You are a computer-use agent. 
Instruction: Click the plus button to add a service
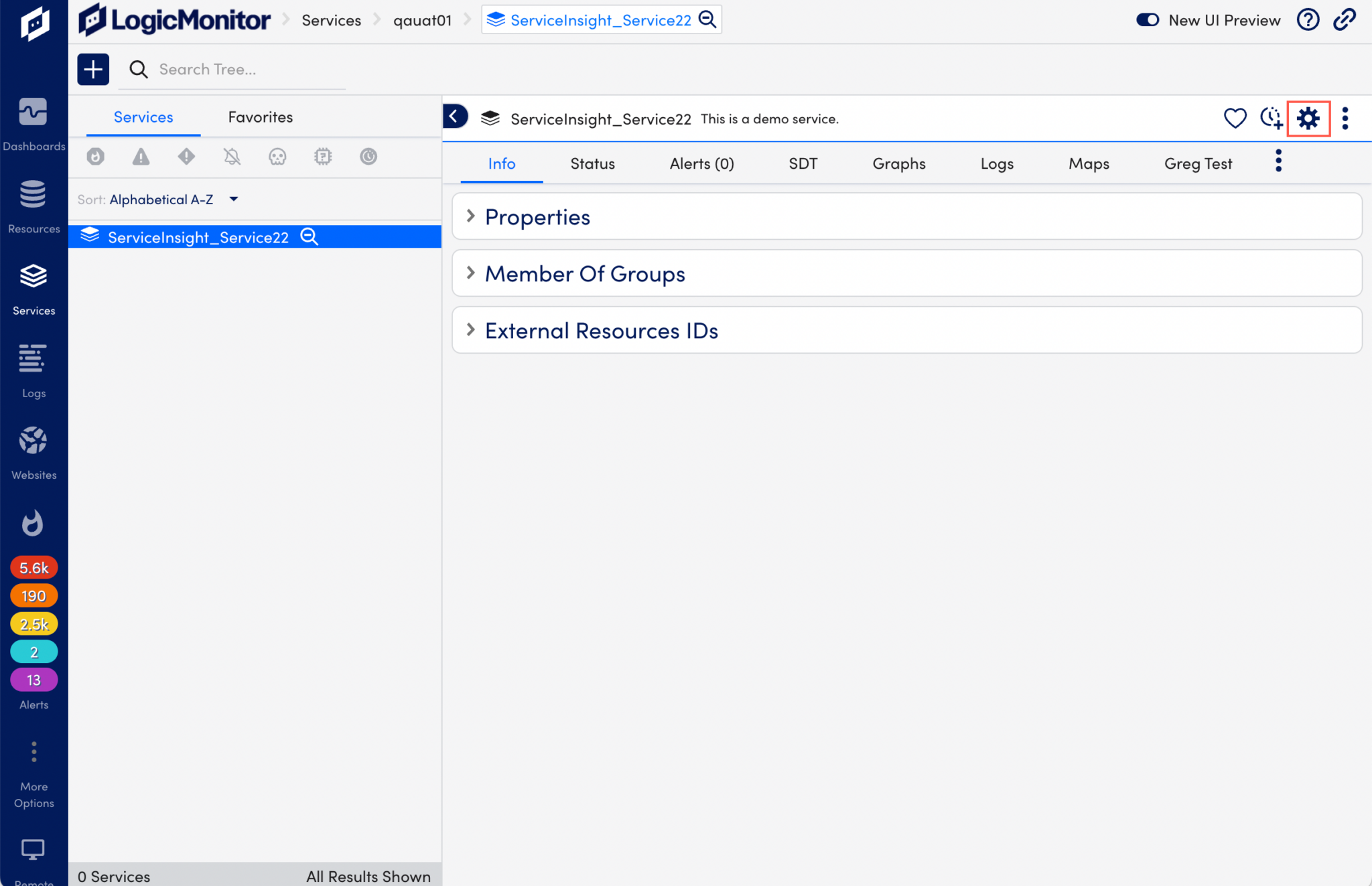coord(93,69)
